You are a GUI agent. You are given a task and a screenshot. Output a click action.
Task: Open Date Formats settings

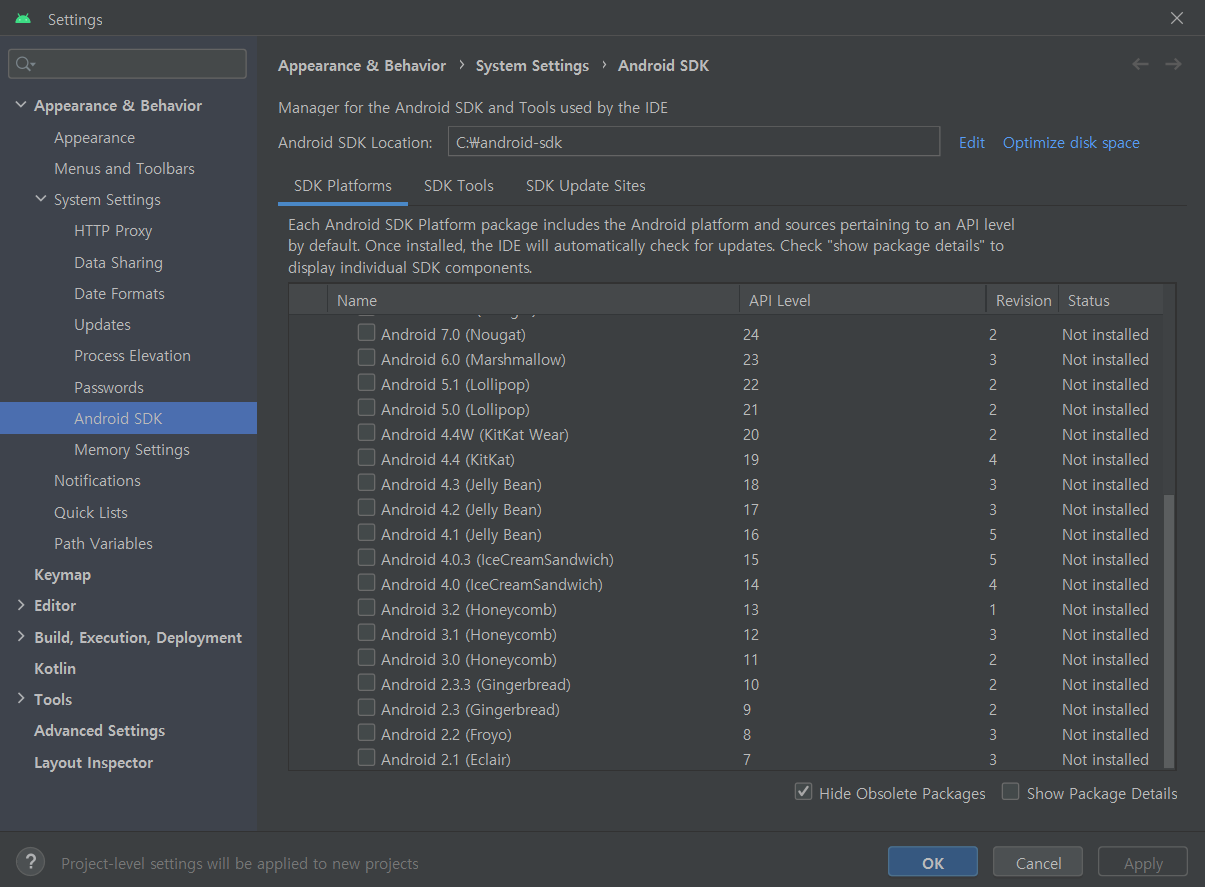coord(119,294)
